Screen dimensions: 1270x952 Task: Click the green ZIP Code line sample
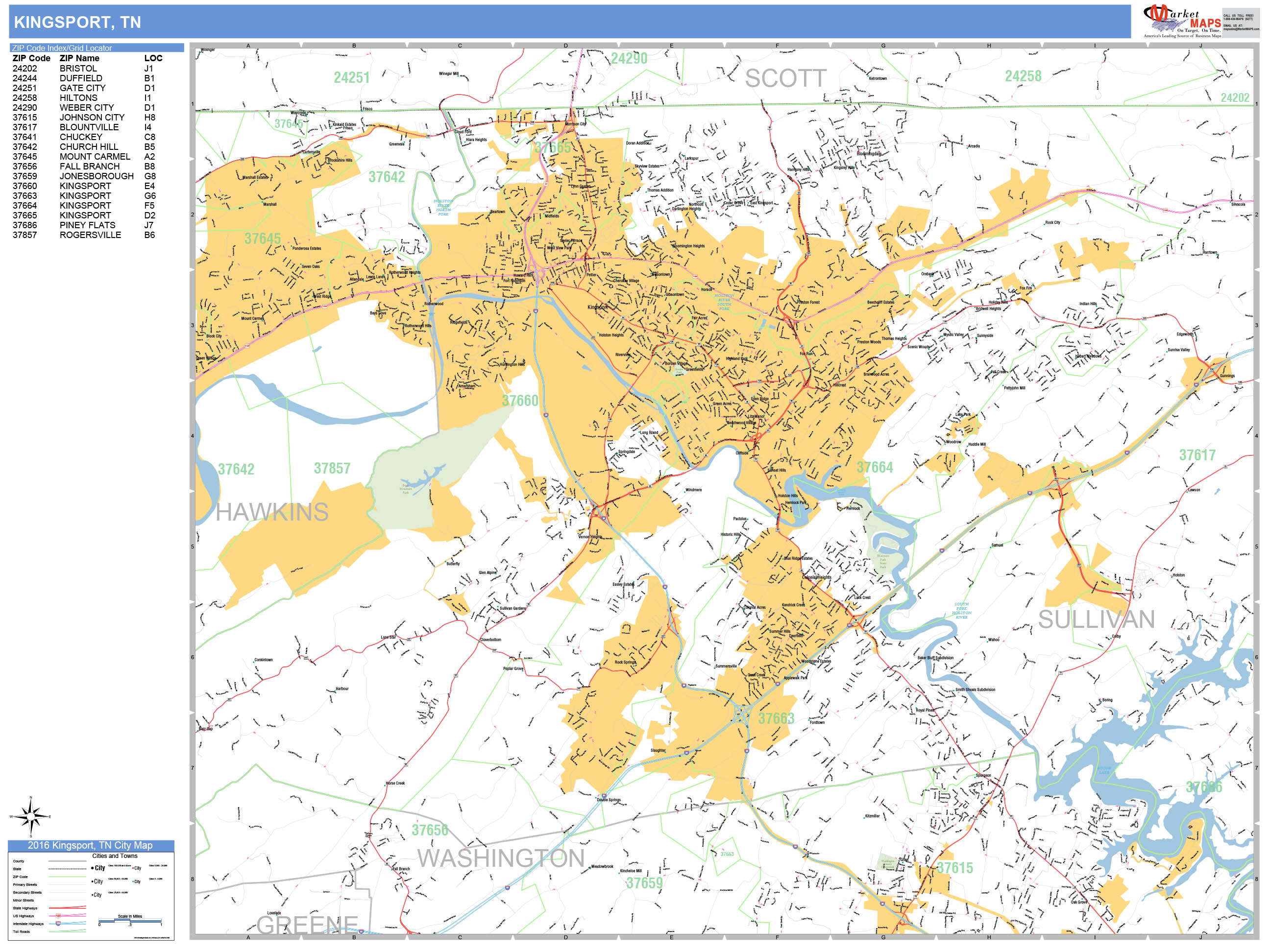tap(68, 877)
